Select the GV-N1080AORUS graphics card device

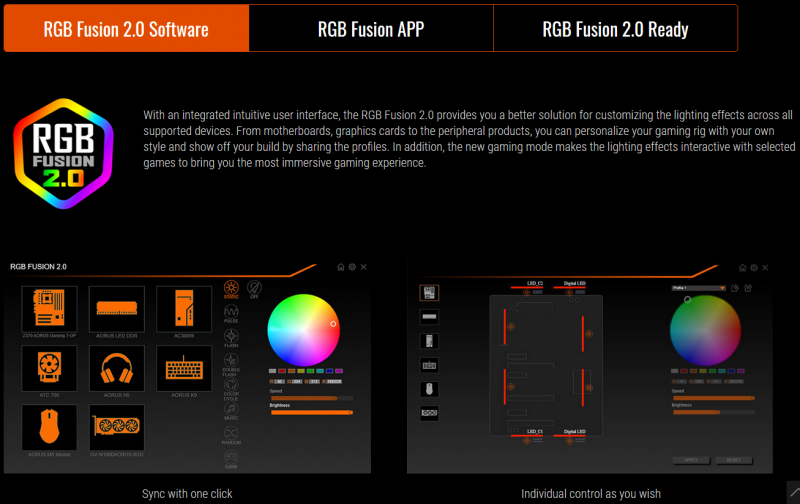tap(117, 427)
